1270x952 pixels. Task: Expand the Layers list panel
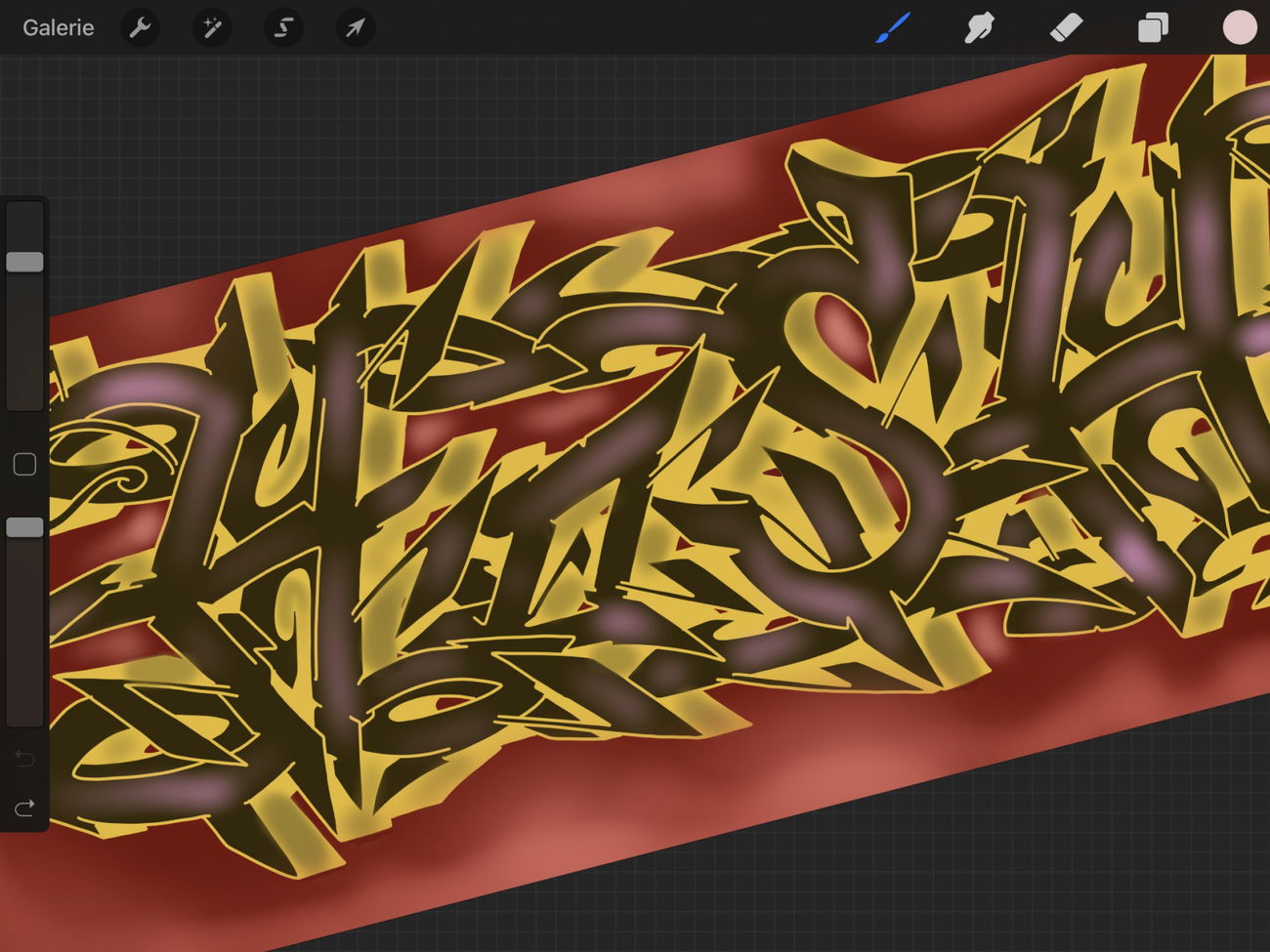(x=1153, y=27)
